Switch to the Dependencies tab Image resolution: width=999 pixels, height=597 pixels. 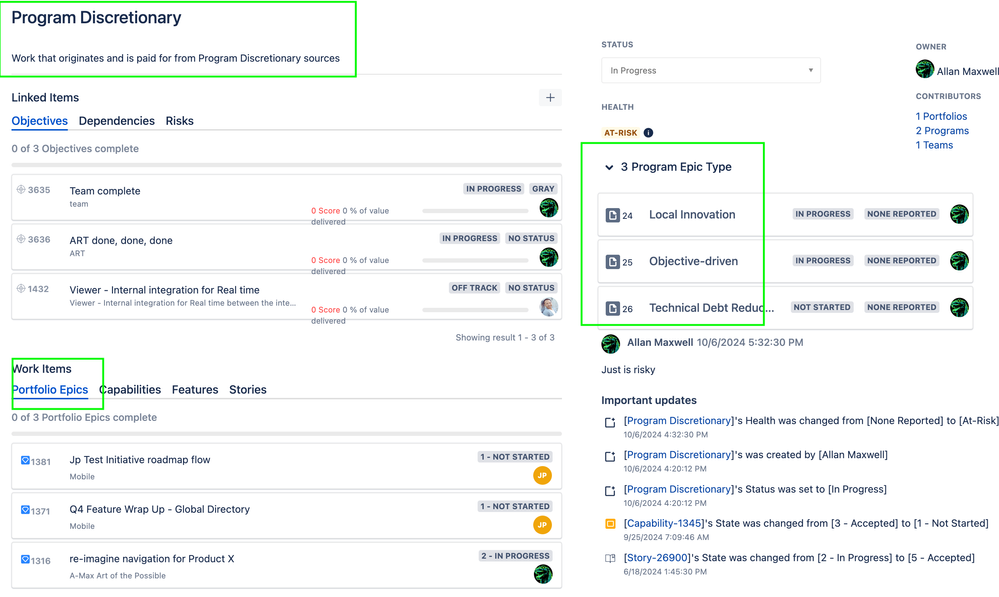117,121
